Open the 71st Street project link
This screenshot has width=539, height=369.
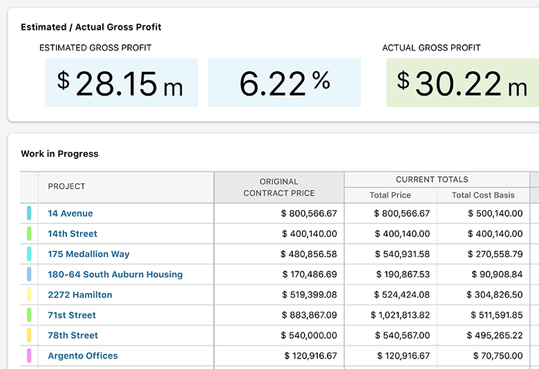[x=72, y=315]
